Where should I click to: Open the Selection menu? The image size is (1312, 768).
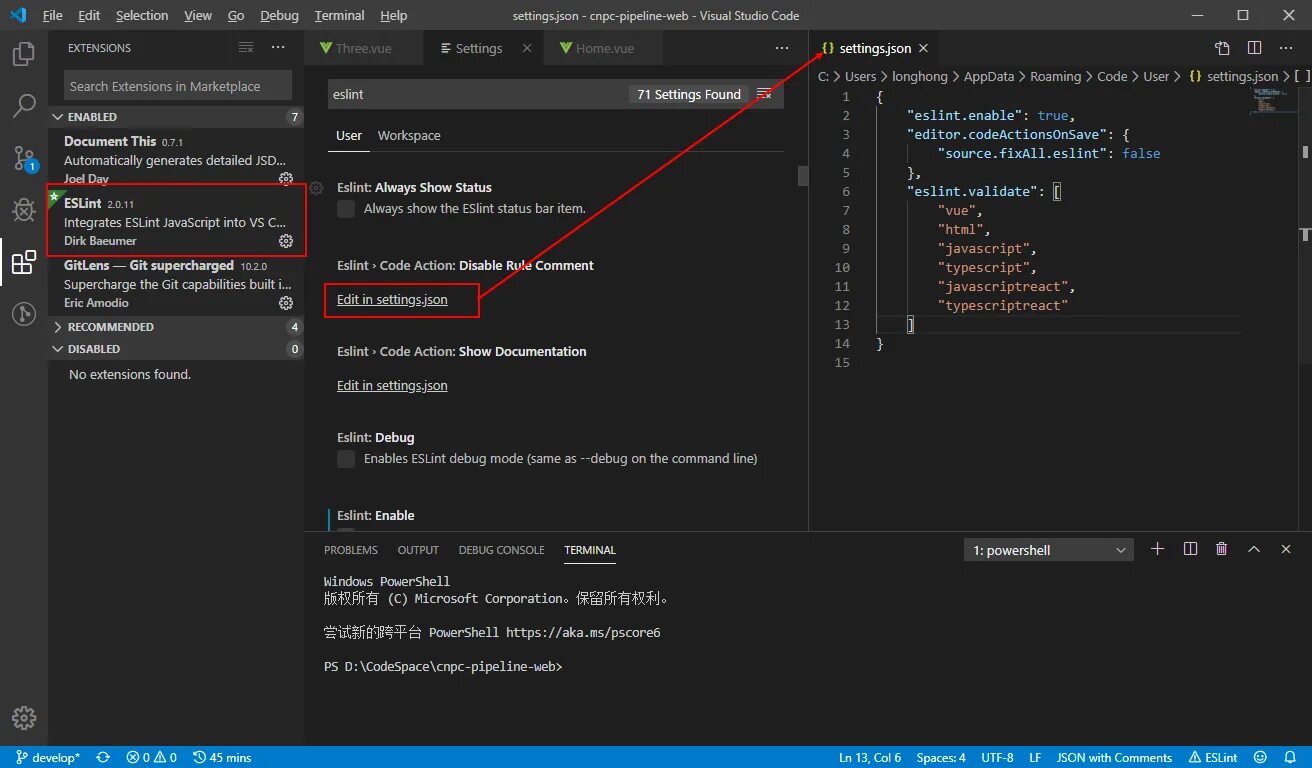click(x=142, y=16)
